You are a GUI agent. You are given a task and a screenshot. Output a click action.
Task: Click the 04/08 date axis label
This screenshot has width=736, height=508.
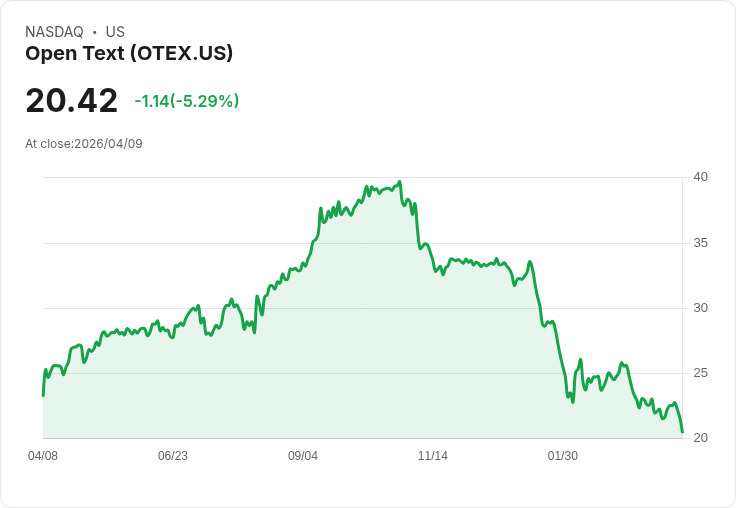click(43, 456)
